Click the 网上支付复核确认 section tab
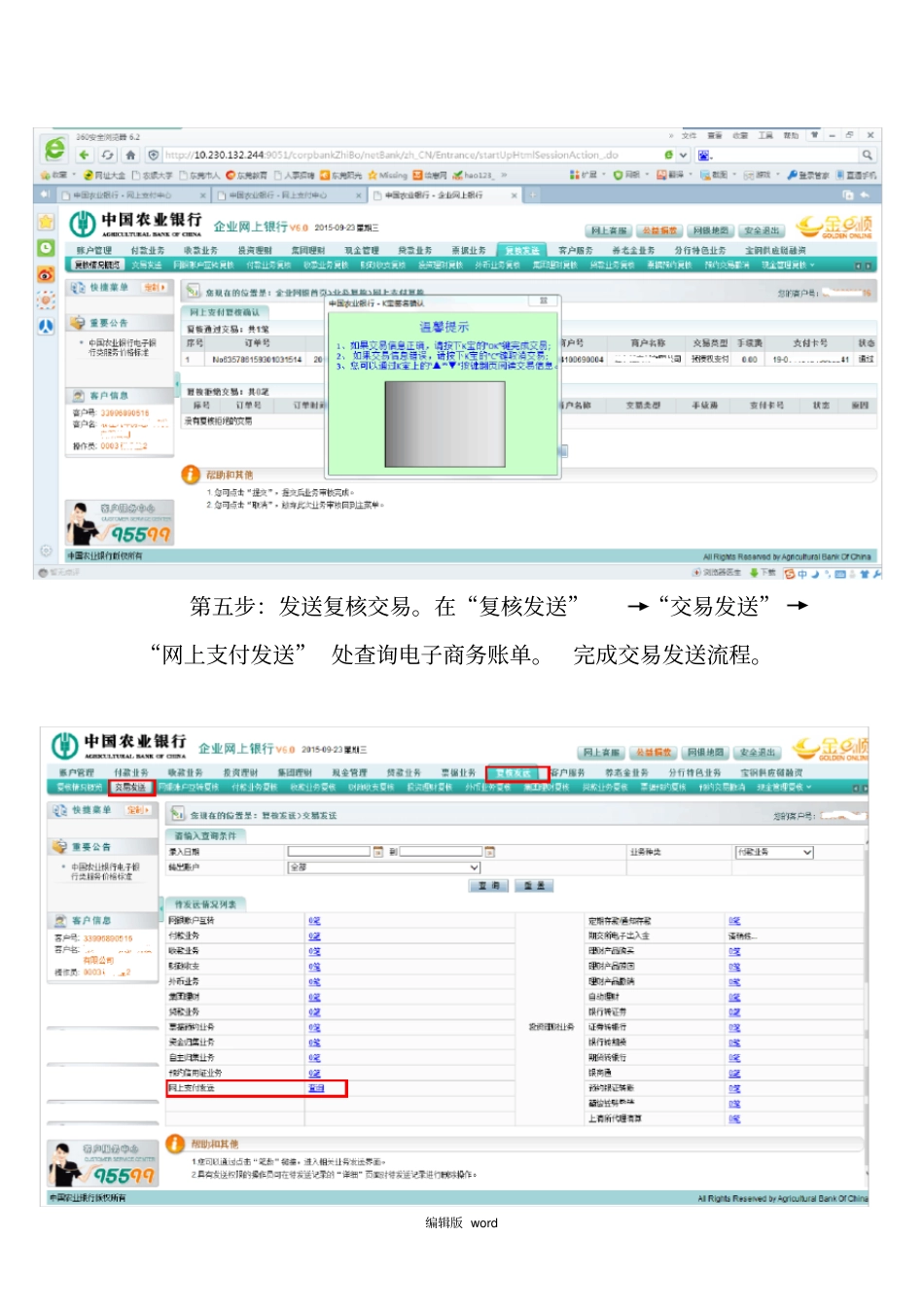The height and width of the screenshot is (1308, 924). 225,312
